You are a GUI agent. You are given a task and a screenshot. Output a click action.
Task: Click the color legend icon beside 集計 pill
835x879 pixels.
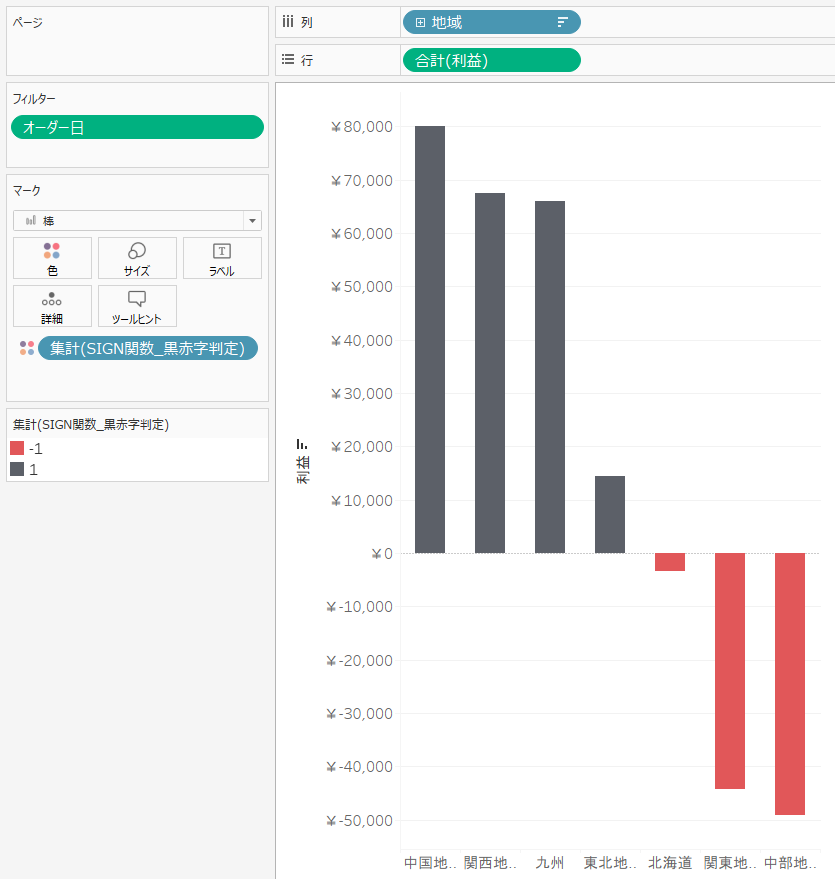pos(27,348)
